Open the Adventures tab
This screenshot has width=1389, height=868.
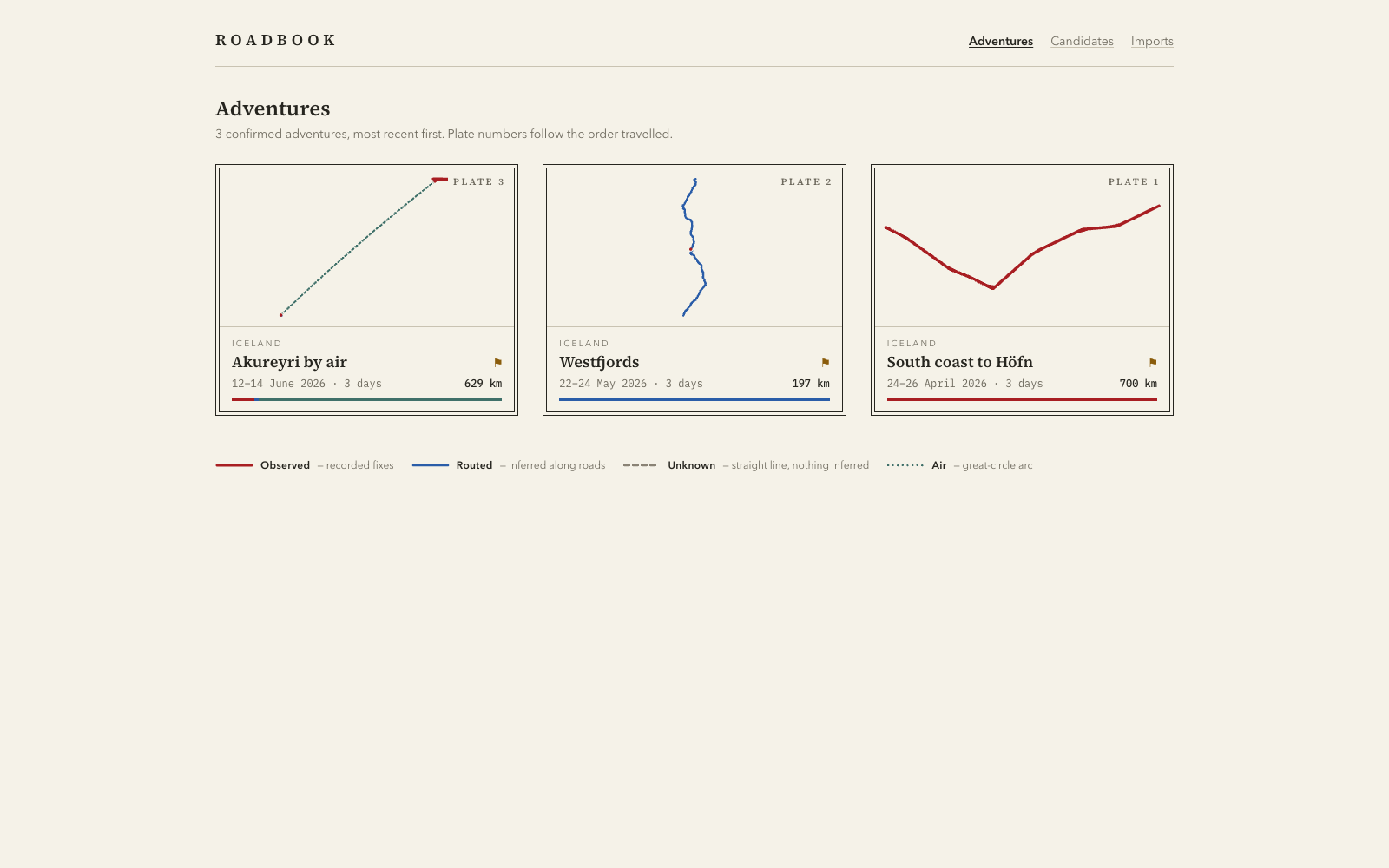pos(1001,41)
